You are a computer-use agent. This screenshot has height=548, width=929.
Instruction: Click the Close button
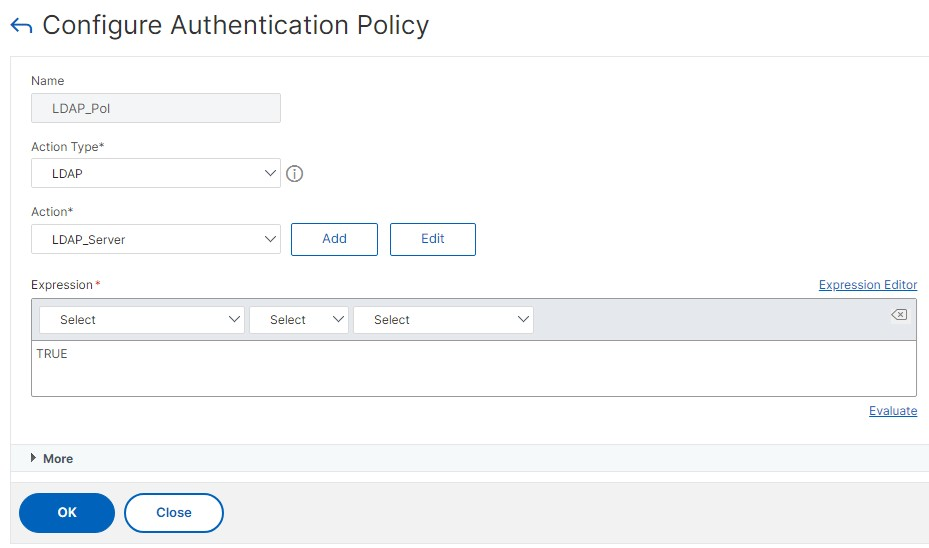174,513
